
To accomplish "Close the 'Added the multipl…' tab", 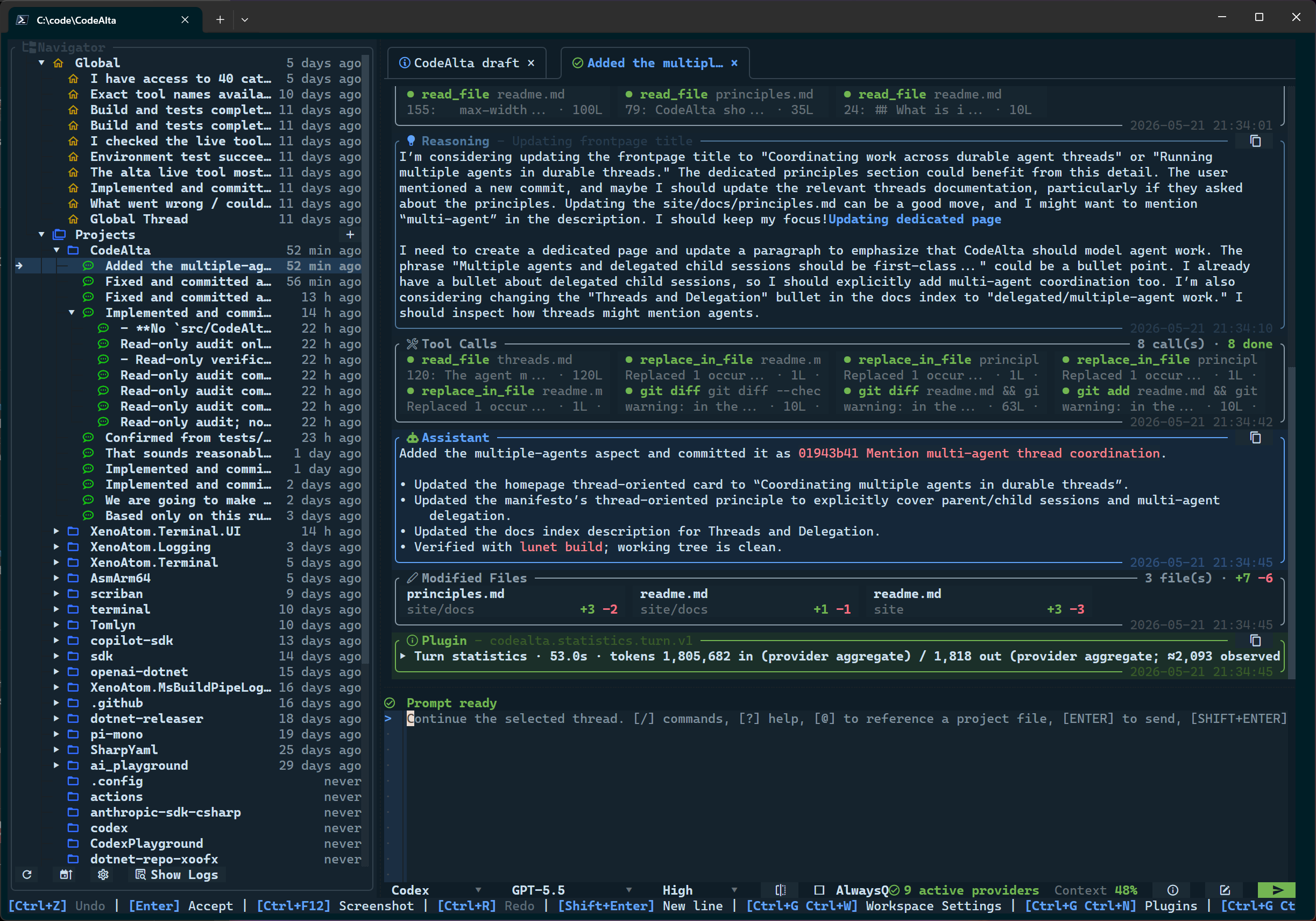I will [x=735, y=63].
